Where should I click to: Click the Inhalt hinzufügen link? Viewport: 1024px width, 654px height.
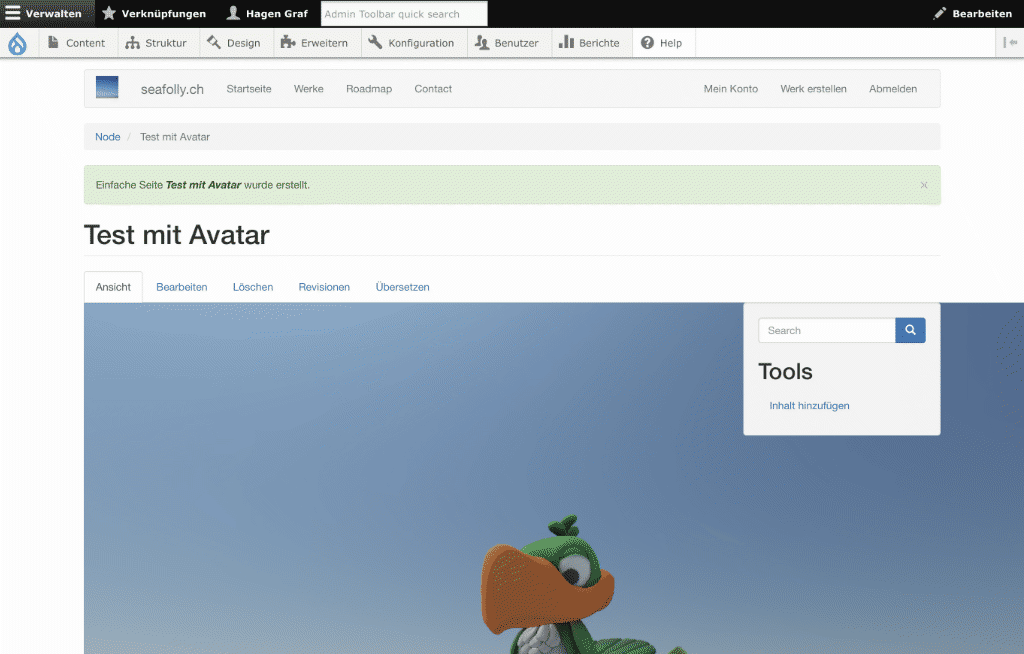click(x=809, y=406)
